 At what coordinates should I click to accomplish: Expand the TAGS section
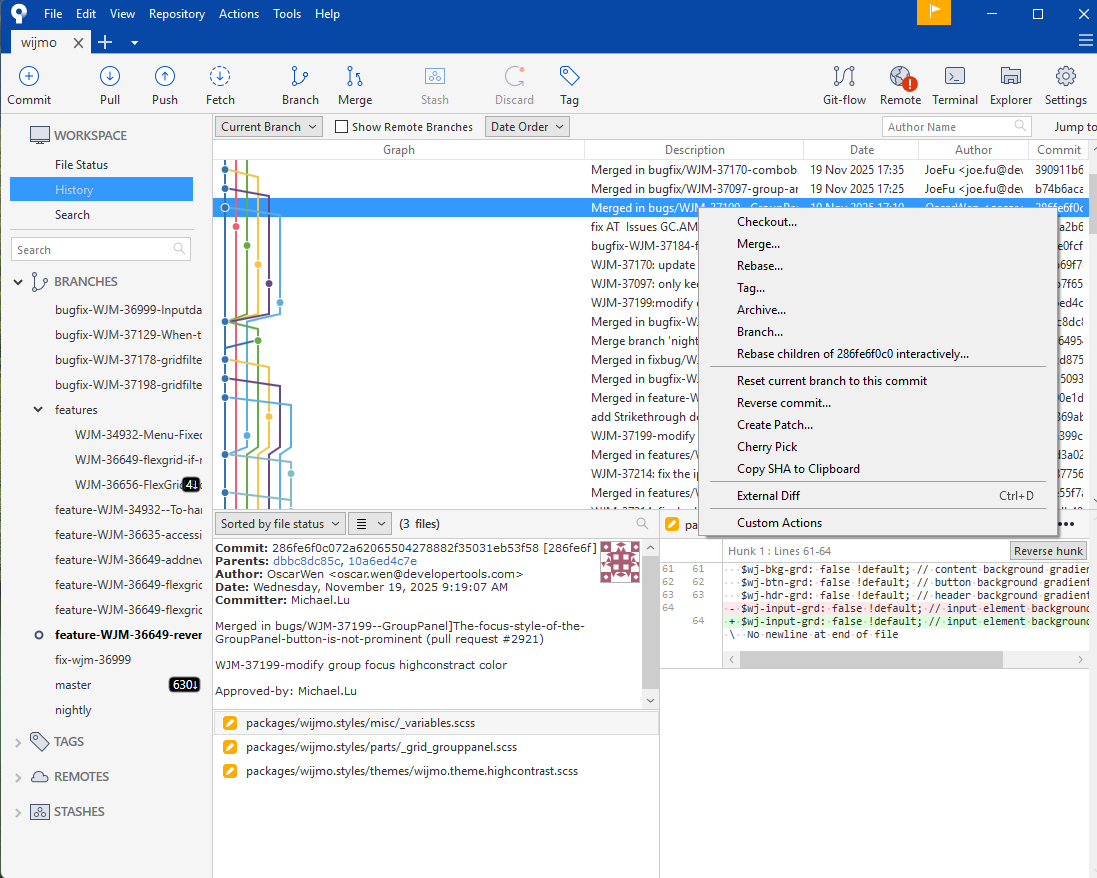(x=18, y=743)
